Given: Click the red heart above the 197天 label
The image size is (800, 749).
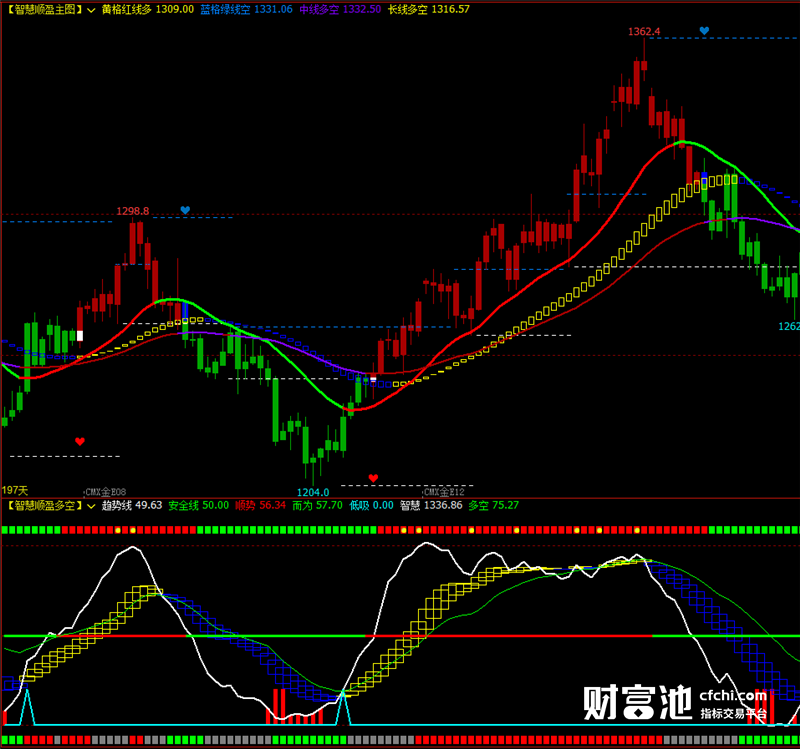Looking at the screenshot, I should click(80, 441).
